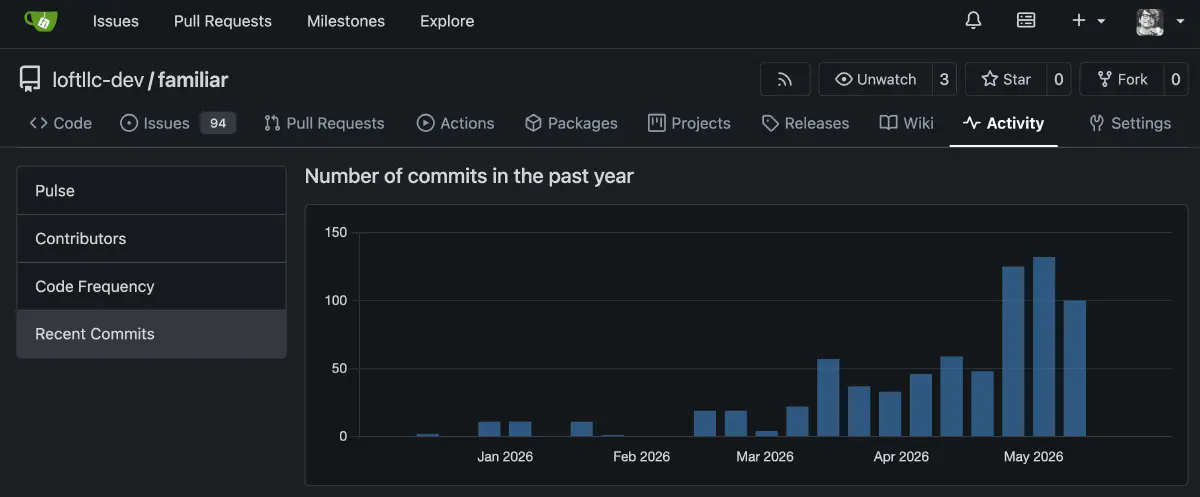This screenshot has width=1200, height=497.
Task: Click the Number of commits heading
Action: [469, 176]
